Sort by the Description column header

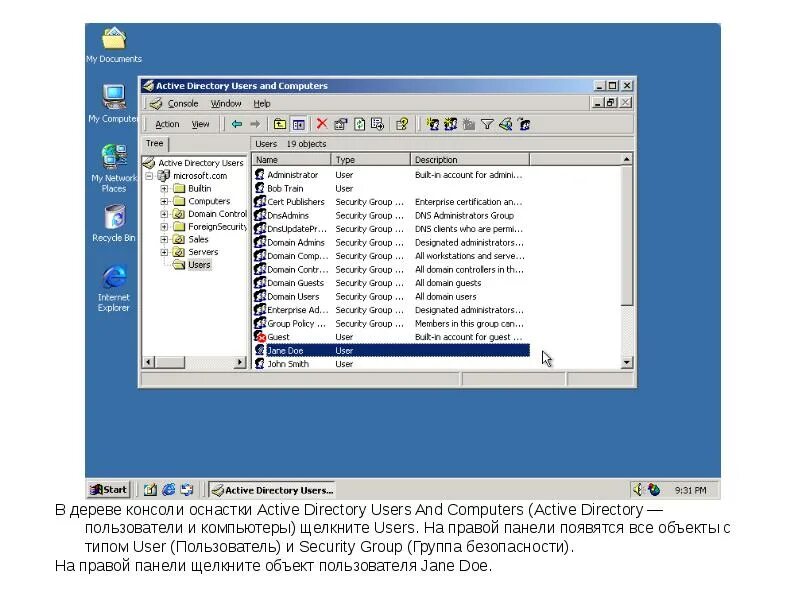click(470, 160)
